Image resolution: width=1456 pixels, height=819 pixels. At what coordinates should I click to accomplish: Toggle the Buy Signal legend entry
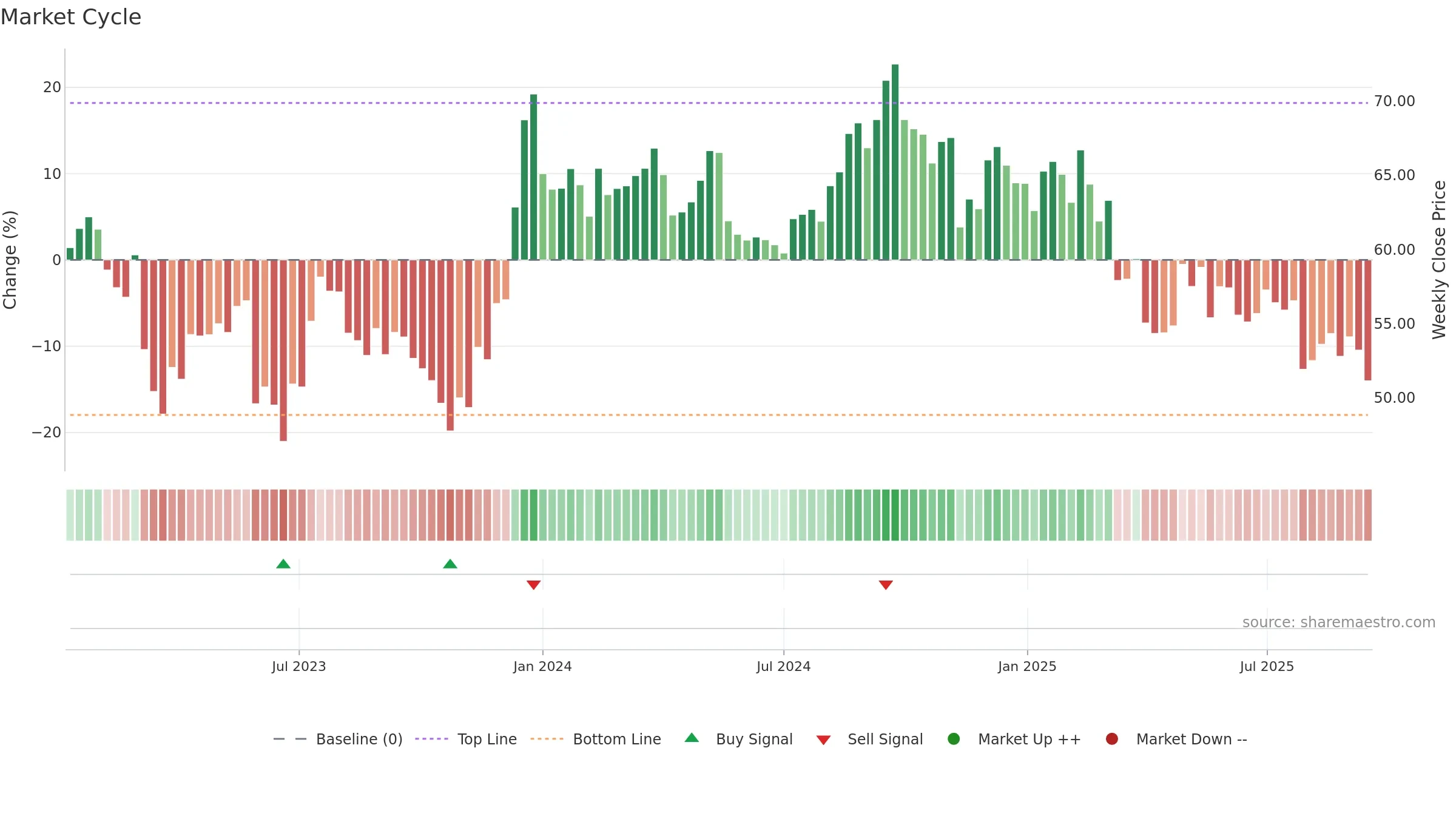coord(738,739)
